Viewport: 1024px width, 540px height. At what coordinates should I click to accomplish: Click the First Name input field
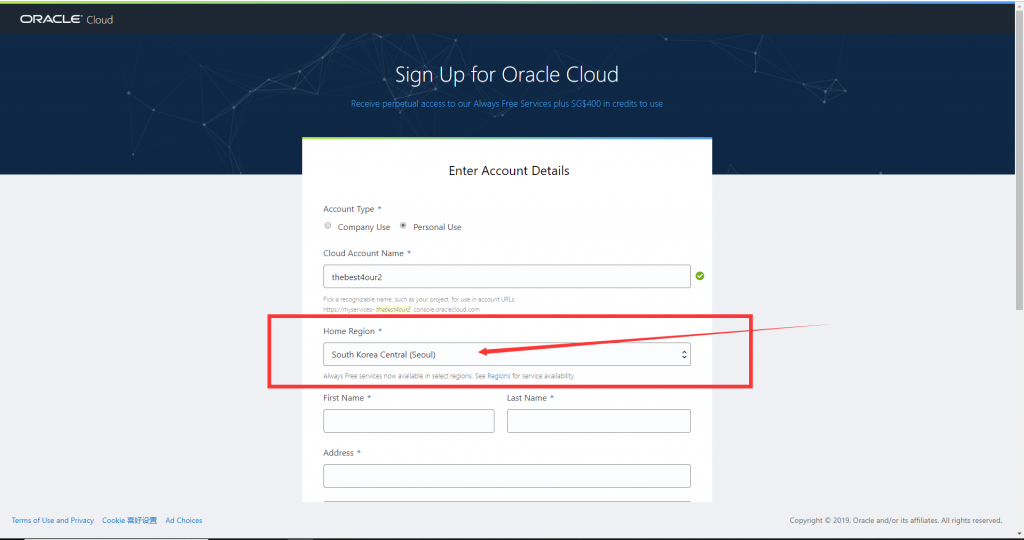(408, 421)
